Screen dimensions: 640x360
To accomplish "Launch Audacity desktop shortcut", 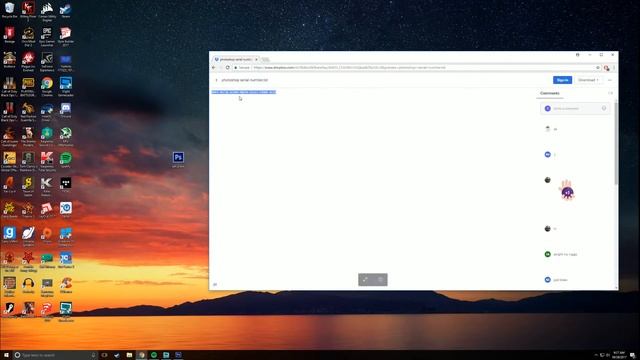I will coord(28,285).
